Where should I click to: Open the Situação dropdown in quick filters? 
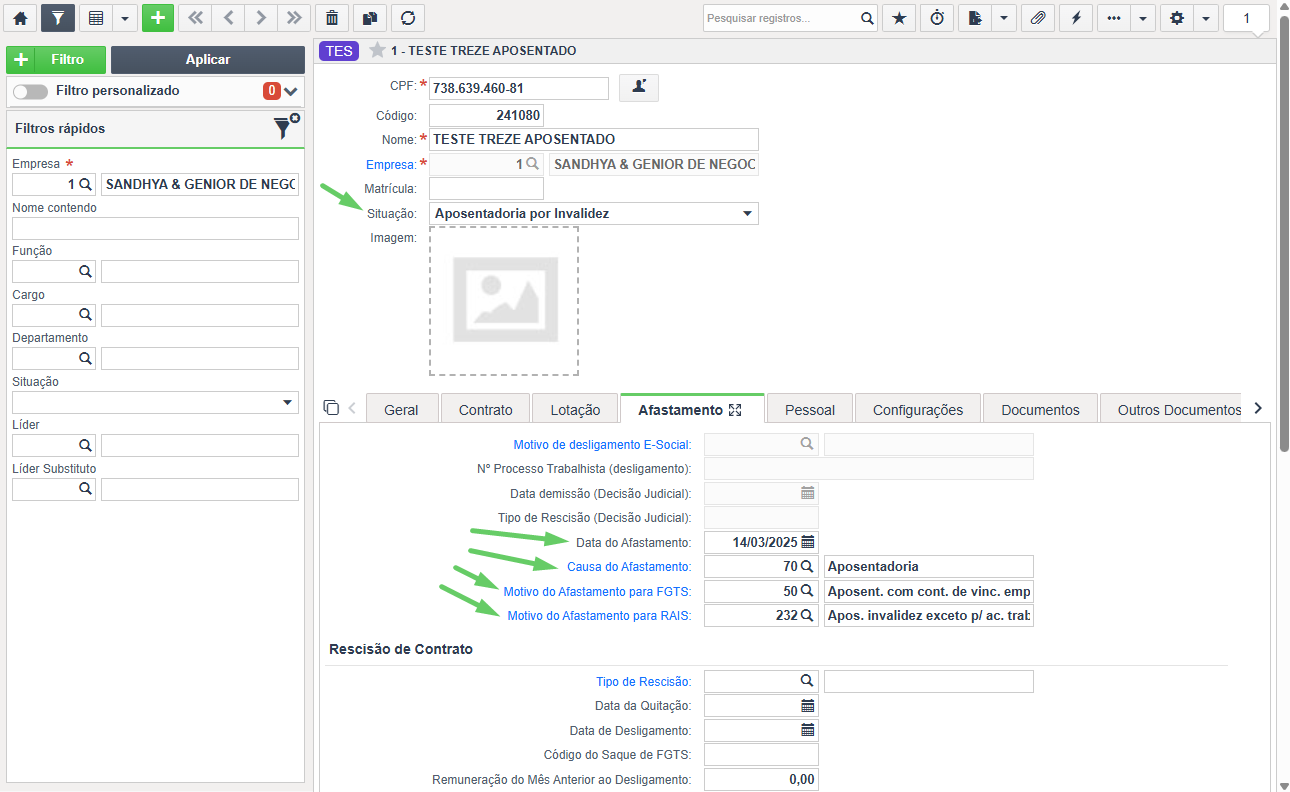tap(155, 403)
